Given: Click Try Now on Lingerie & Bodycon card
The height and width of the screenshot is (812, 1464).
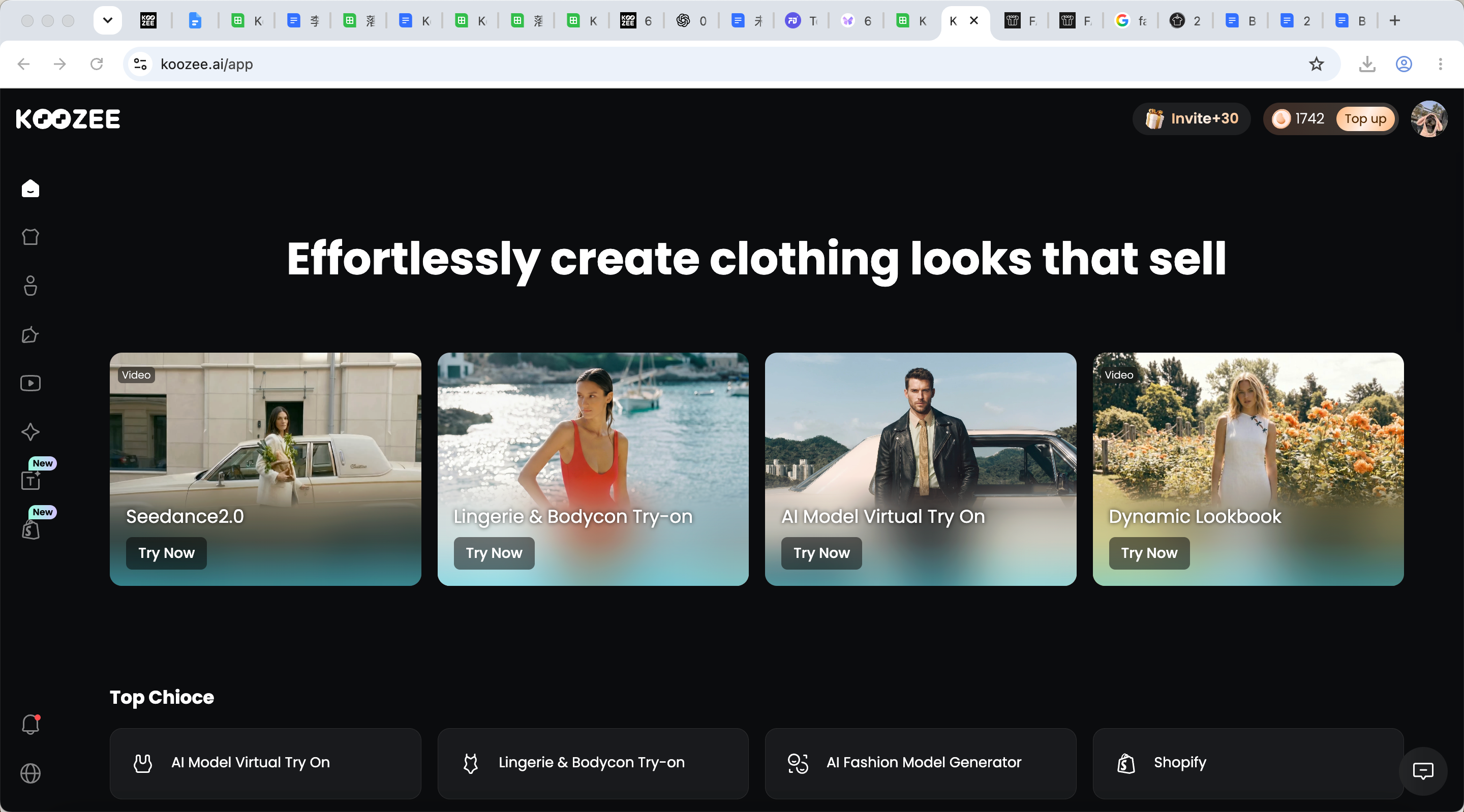Looking at the screenshot, I should [x=494, y=553].
